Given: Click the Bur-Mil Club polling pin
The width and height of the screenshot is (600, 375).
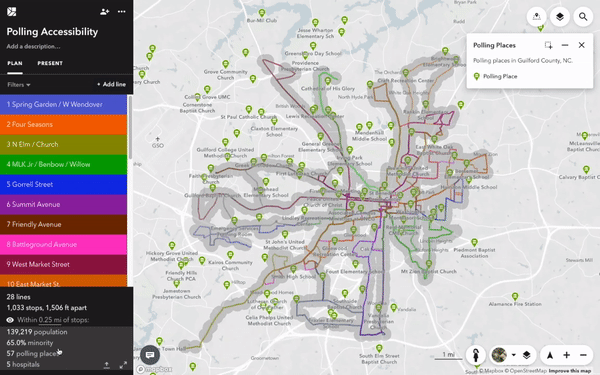Looking at the screenshot, I should tap(262, 13).
